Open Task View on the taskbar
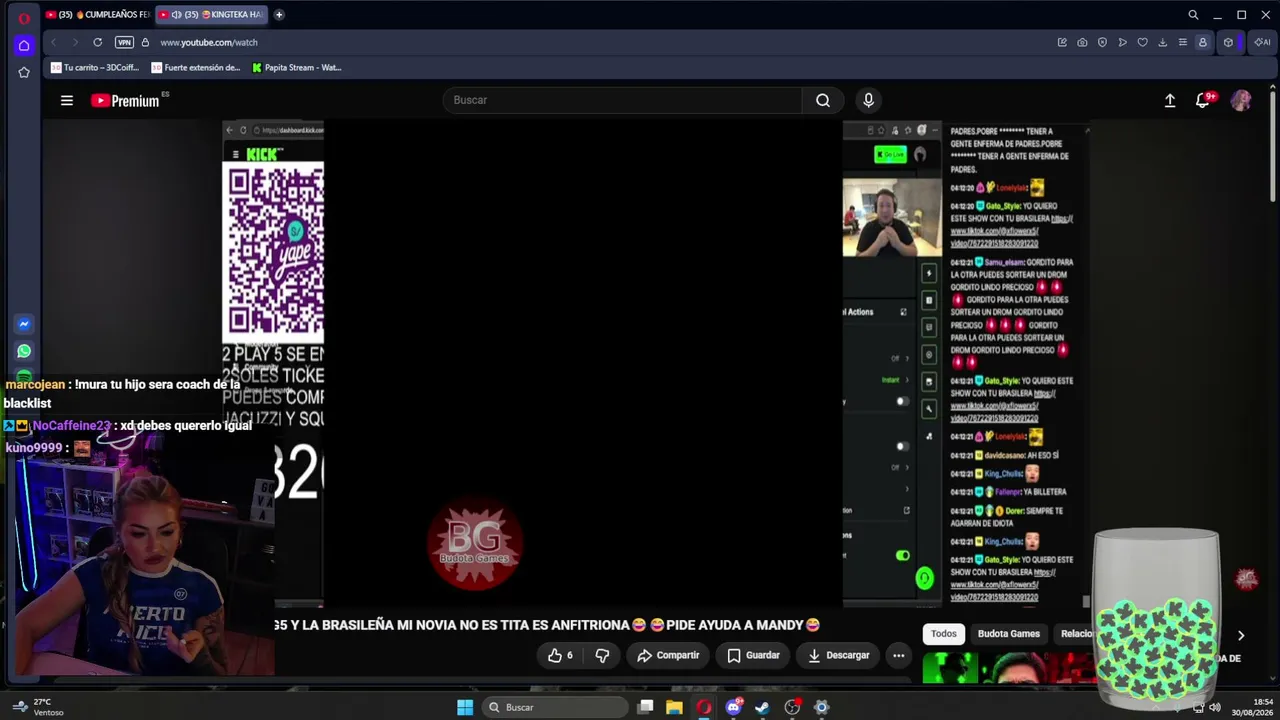1280x720 pixels. click(646, 707)
